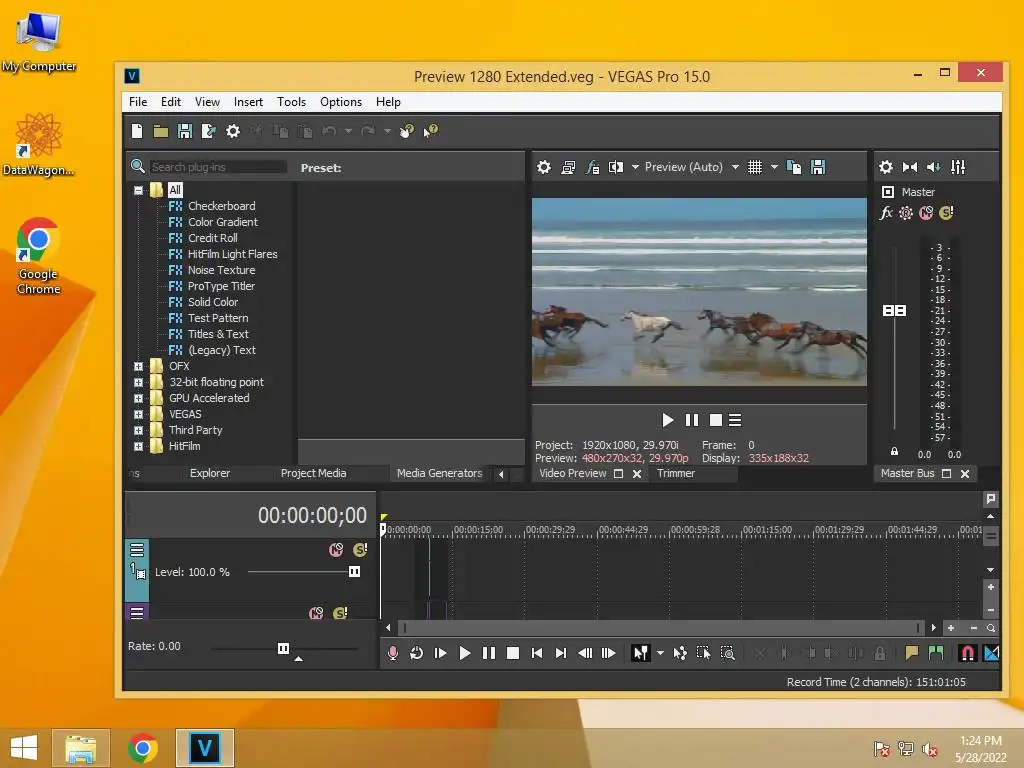
Task: Open Master FX icon
Action: click(886, 213)
